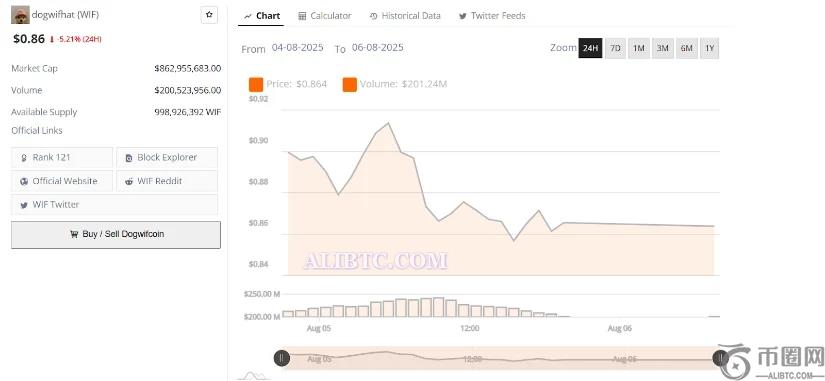
Task: Visit the WIF Reddit link
Action: (167, 181)
